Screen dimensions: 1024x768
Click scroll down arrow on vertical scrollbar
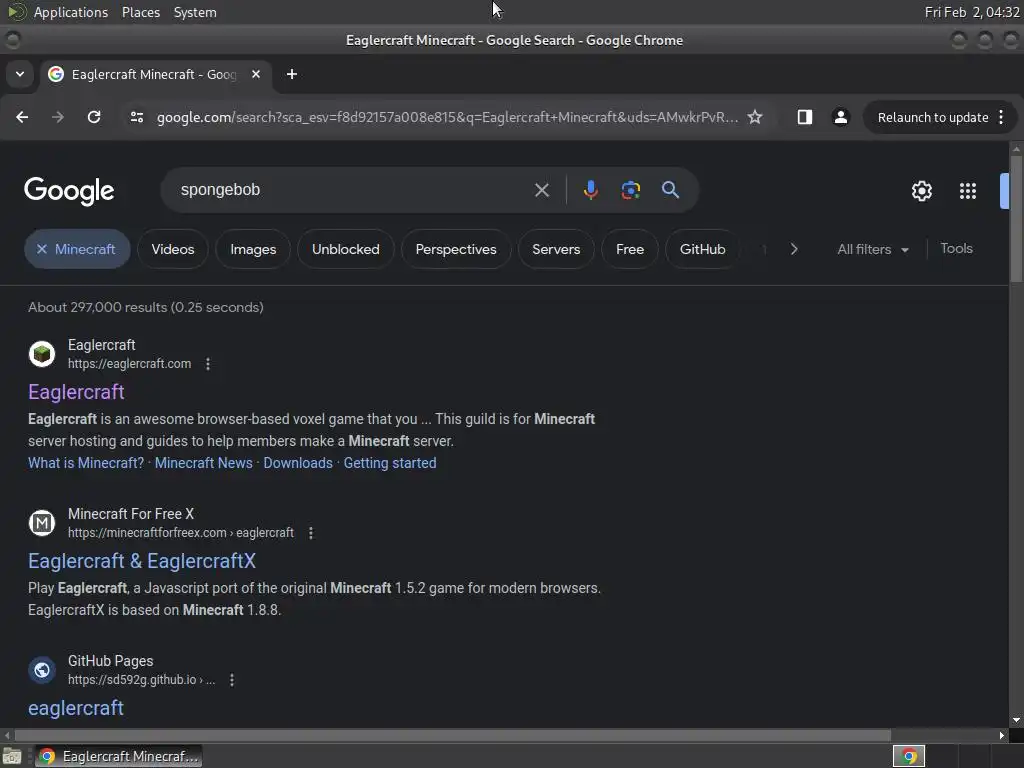(x=1016, y=720)
